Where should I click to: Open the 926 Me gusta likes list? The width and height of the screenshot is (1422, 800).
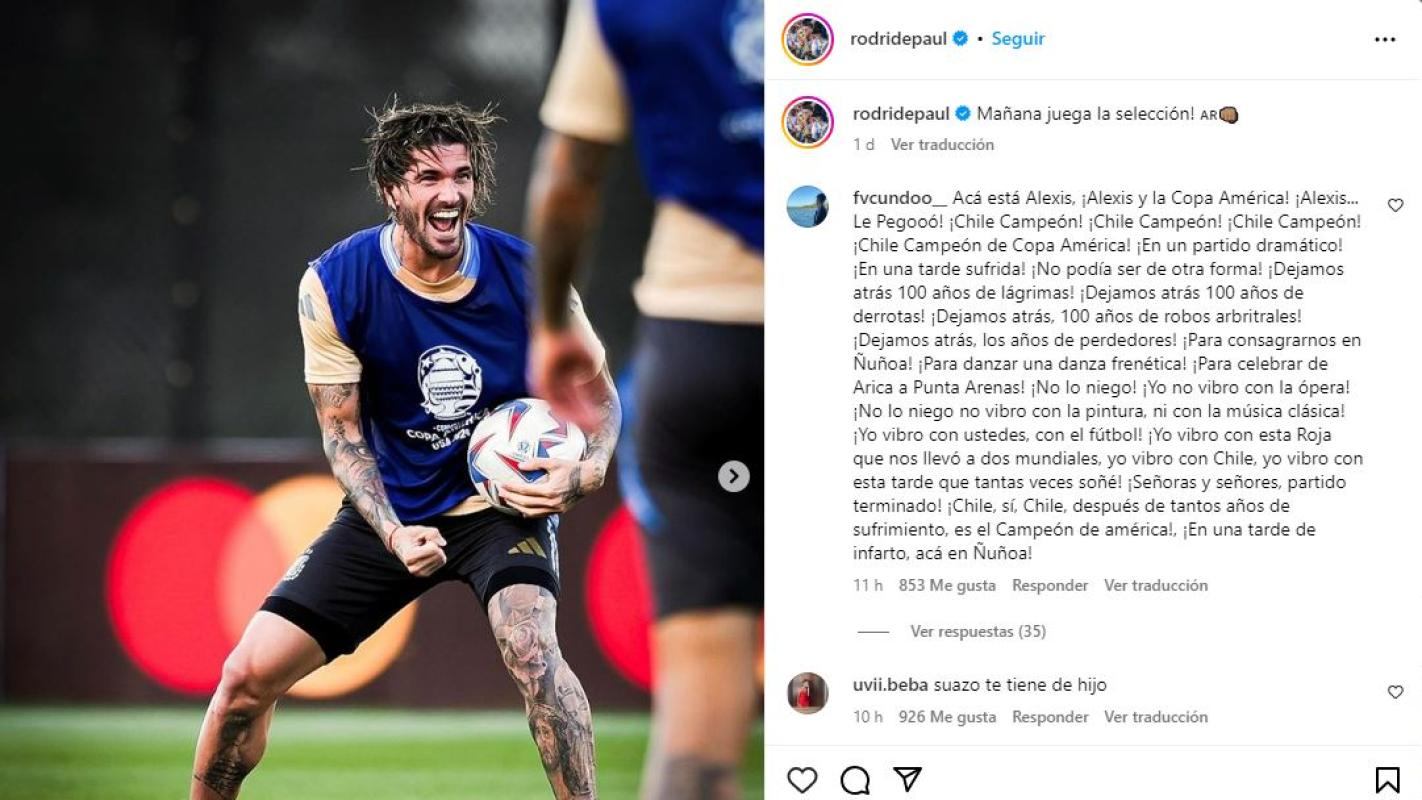tap(947, 717)
